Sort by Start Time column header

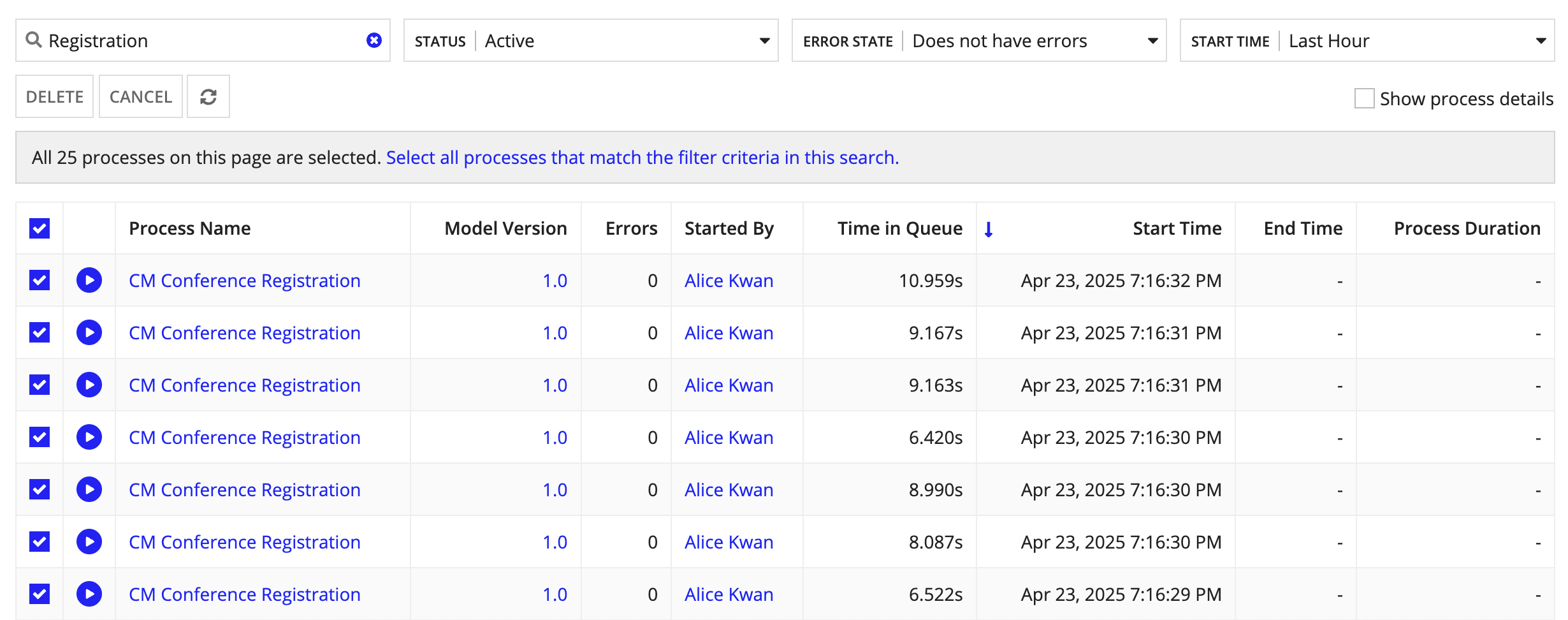tap(1177, 228)
